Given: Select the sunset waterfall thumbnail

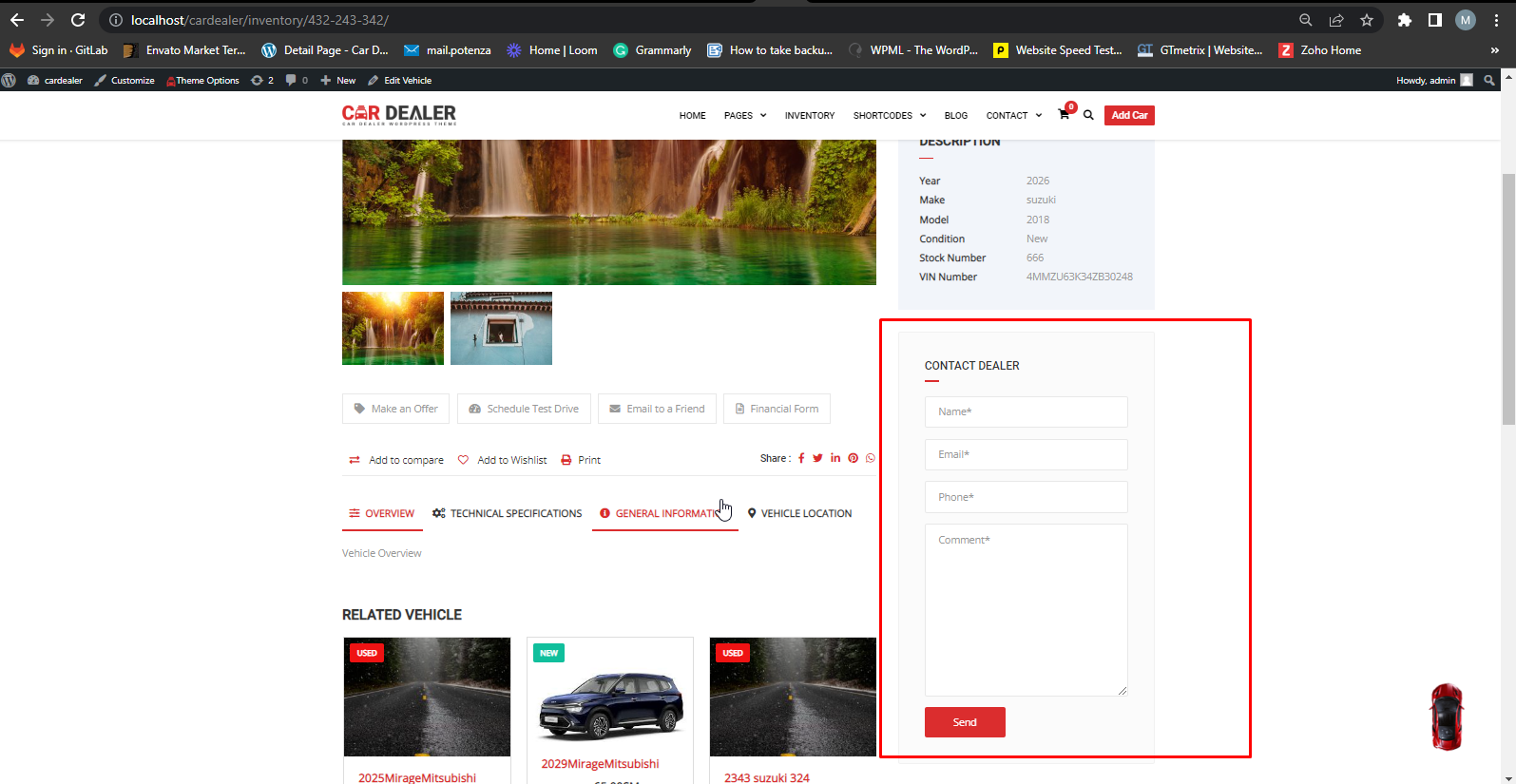Looking at the screenshot, I should [393, 328].
